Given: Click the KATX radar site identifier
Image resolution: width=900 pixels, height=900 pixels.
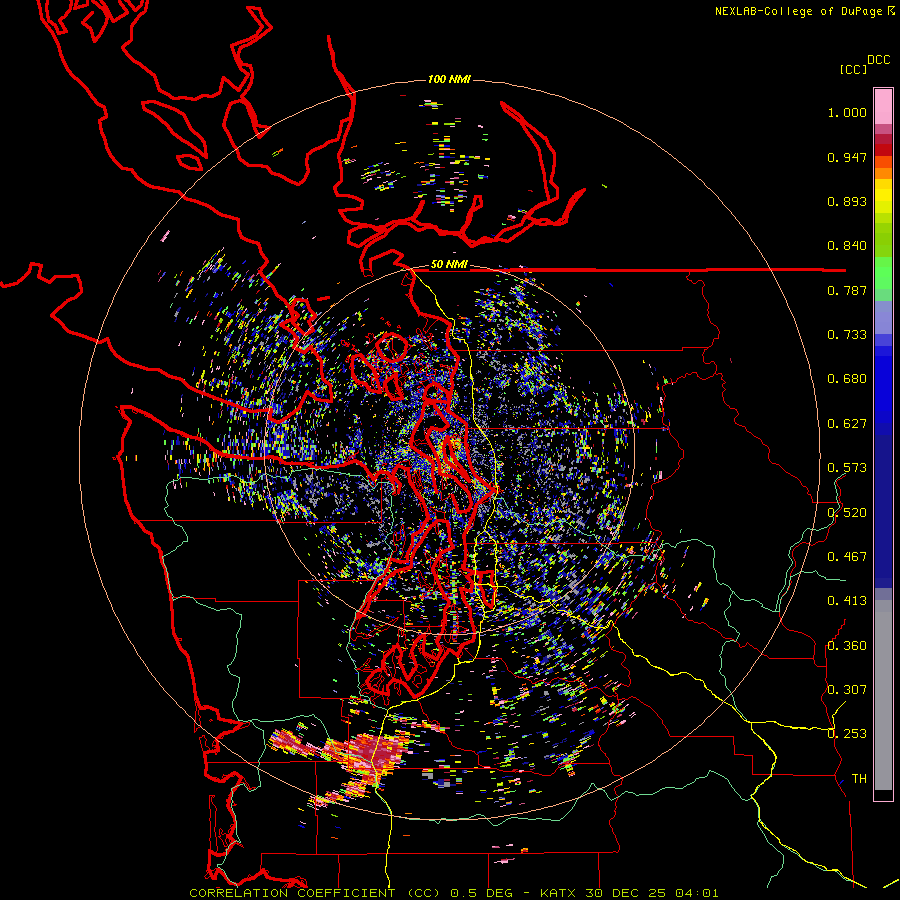Looking at the screenshot, I should (559, 893).
